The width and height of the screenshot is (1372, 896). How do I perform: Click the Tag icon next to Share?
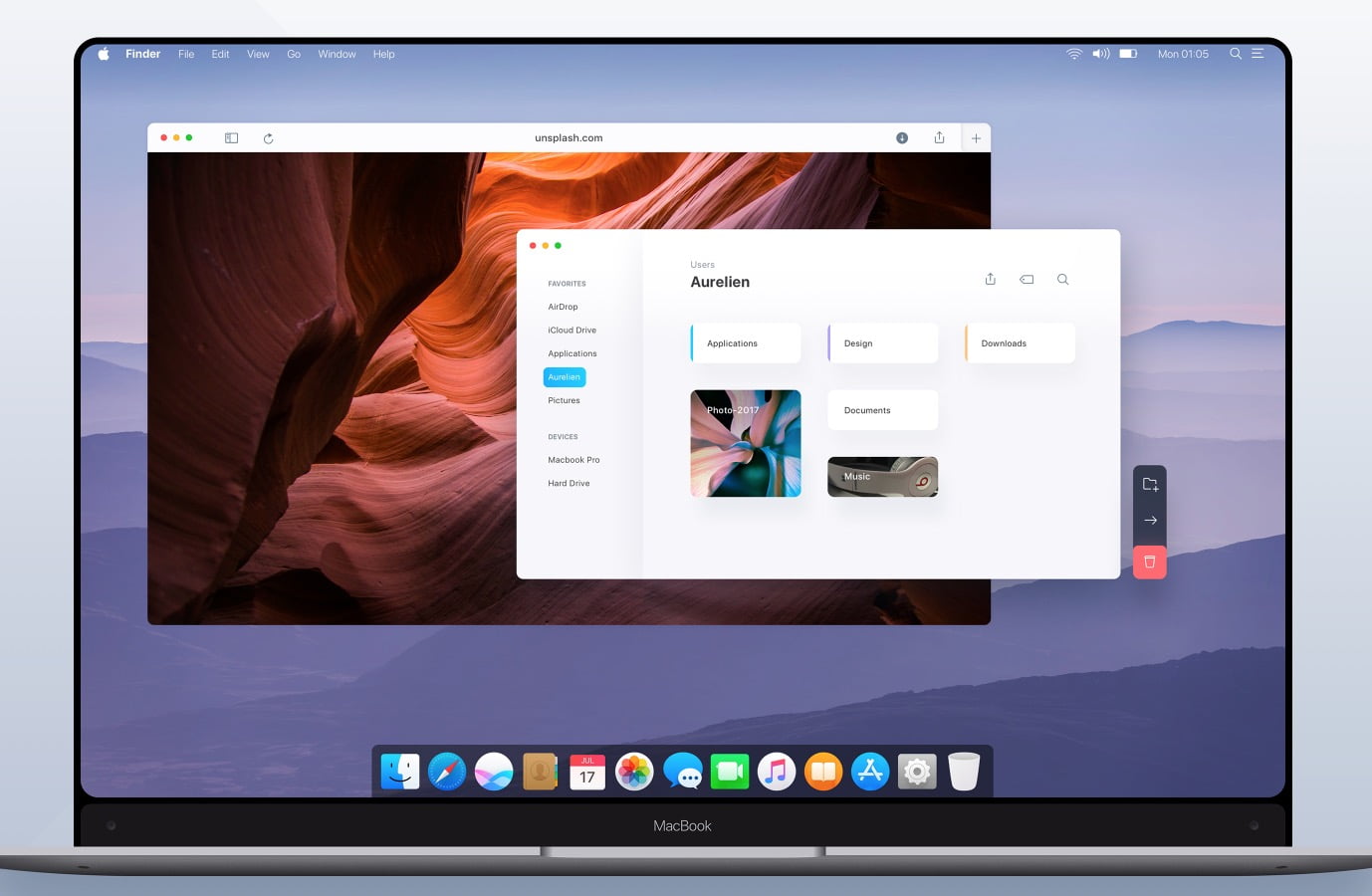tap(1027, 279)
